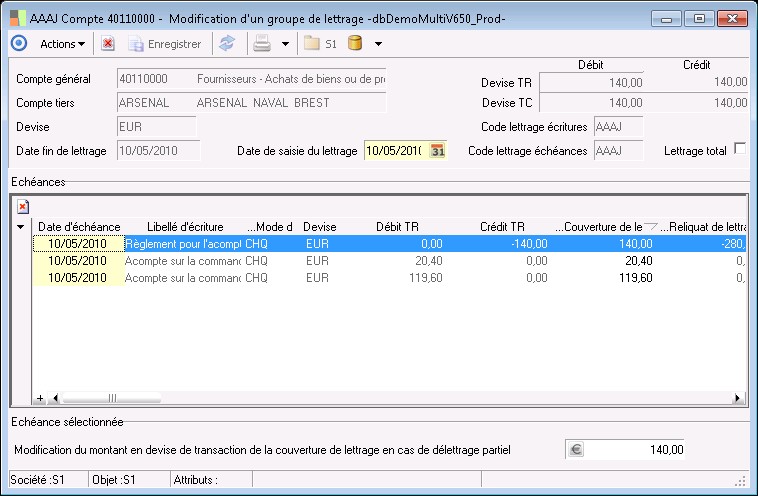Click the plus button at grid bottom
758x496 pixels.
[x=40, y=398]
